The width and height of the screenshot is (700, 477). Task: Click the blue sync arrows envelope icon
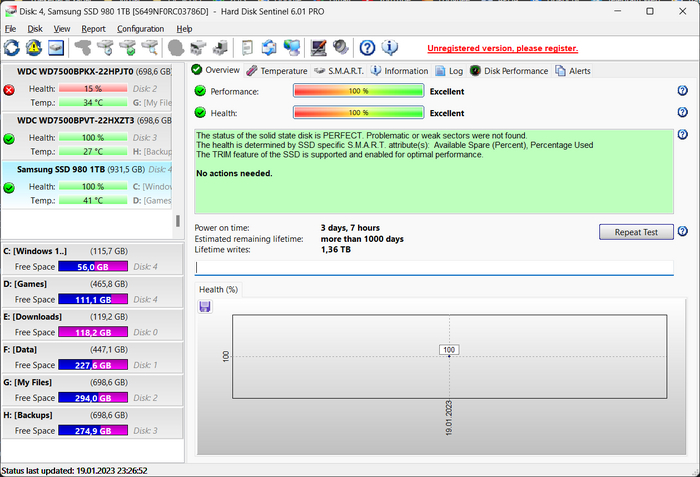(x=269, y=48)
